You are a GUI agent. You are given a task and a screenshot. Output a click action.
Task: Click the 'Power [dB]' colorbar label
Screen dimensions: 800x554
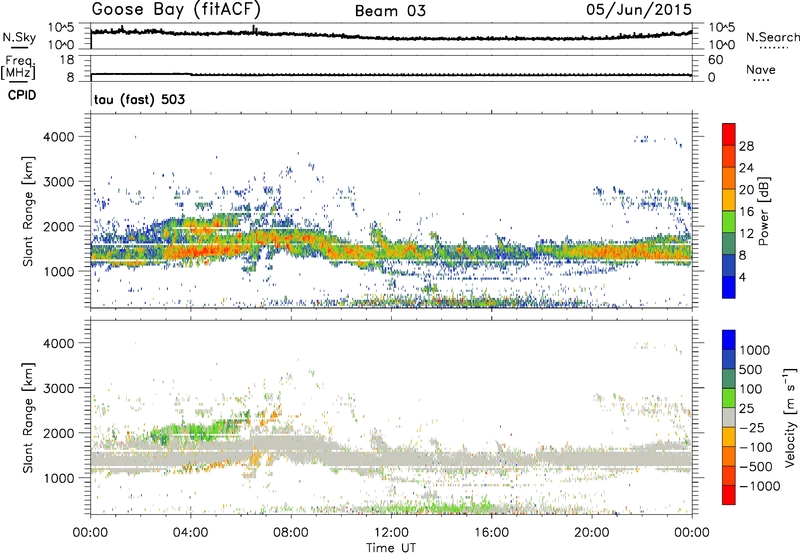pyautogui.click(x=764, y=211)
